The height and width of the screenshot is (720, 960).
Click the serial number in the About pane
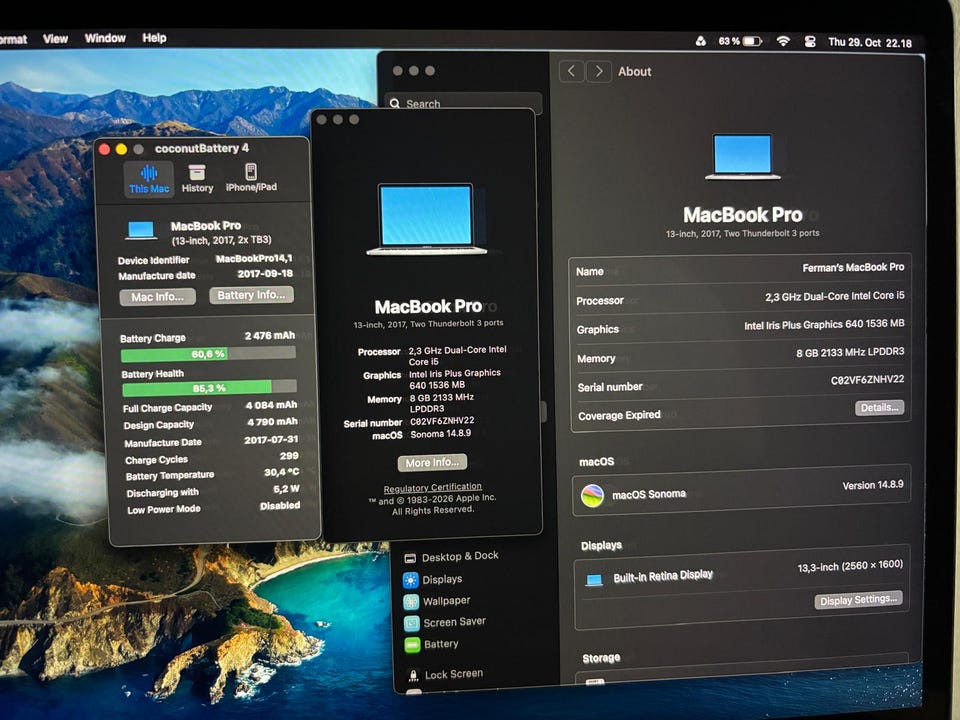pos(867,380)
